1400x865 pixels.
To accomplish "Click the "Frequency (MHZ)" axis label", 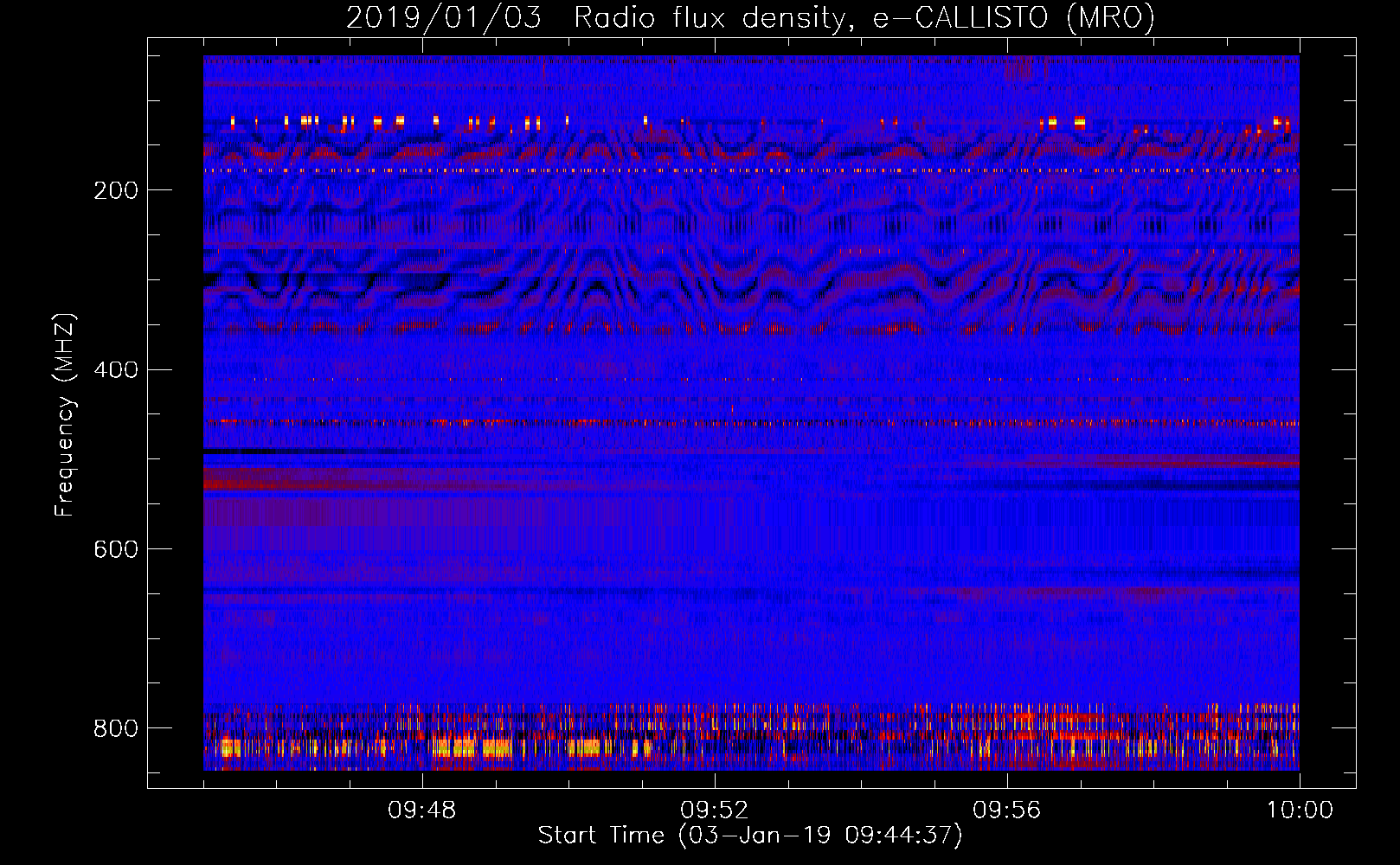I will (x=65, y=414).
